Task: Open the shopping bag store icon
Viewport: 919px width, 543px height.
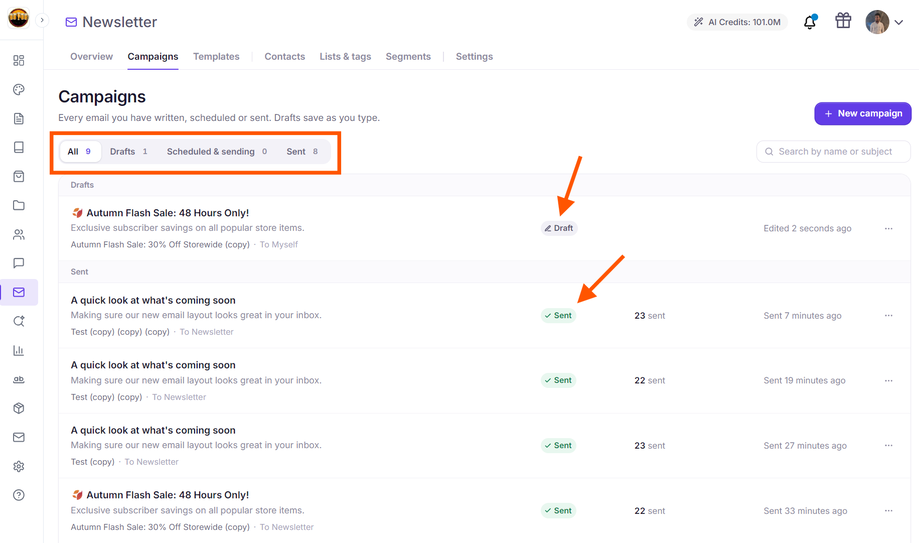Action: pos(19,177)
